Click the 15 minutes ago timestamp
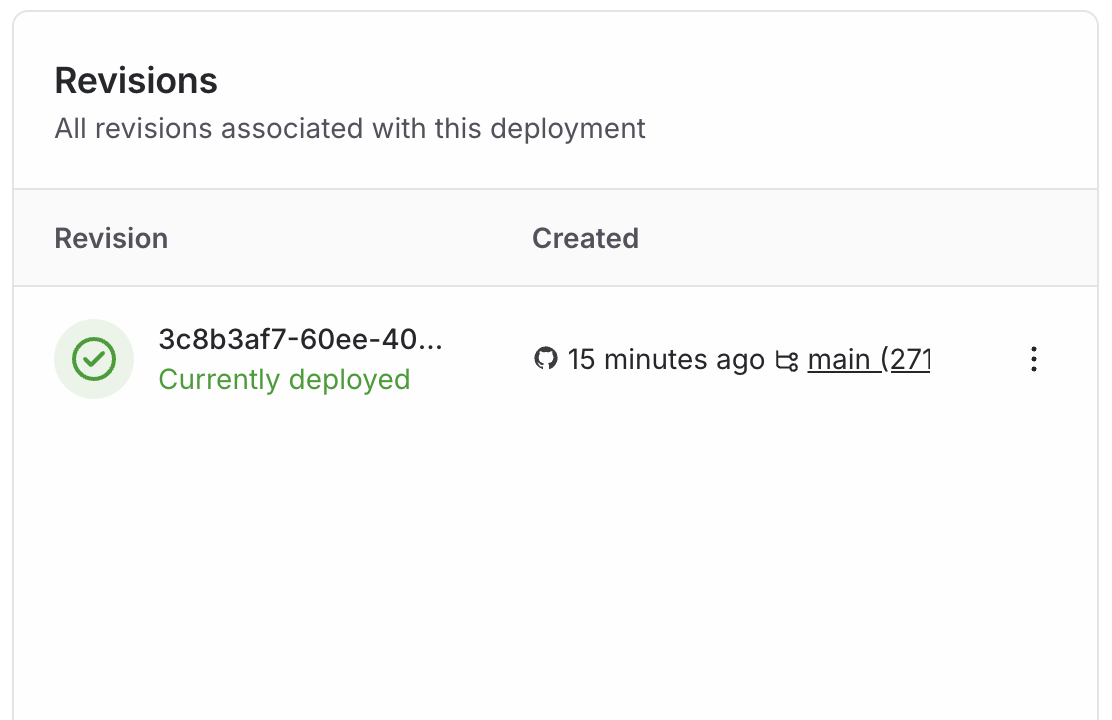Viewport: 1112px width, 720px height. pos(666,360)
